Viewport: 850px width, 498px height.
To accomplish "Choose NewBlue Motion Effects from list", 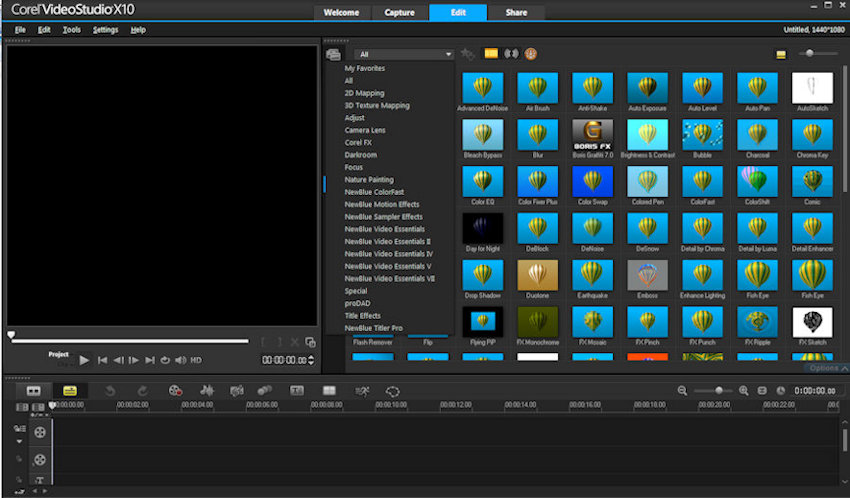I will (x=381, y=204).
